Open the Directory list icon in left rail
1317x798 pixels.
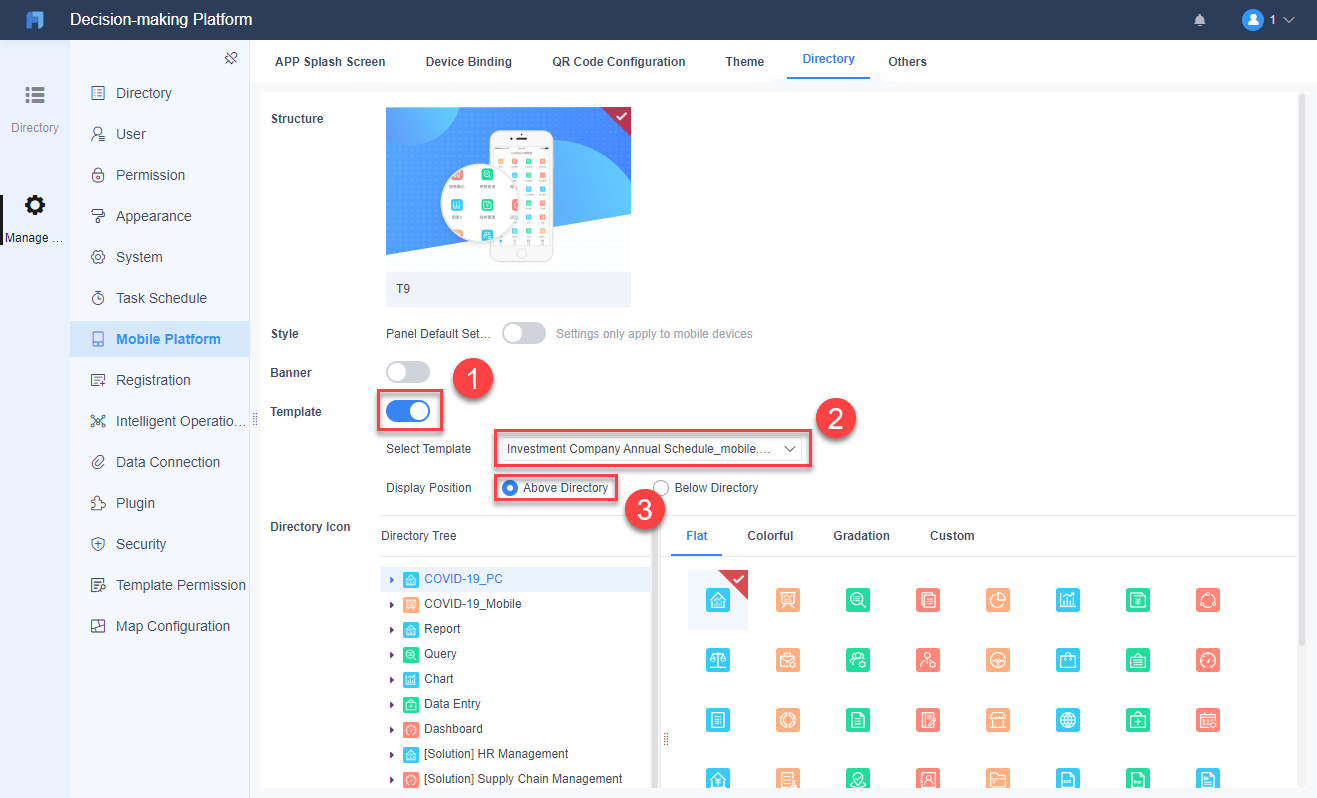tap(35, 95)
